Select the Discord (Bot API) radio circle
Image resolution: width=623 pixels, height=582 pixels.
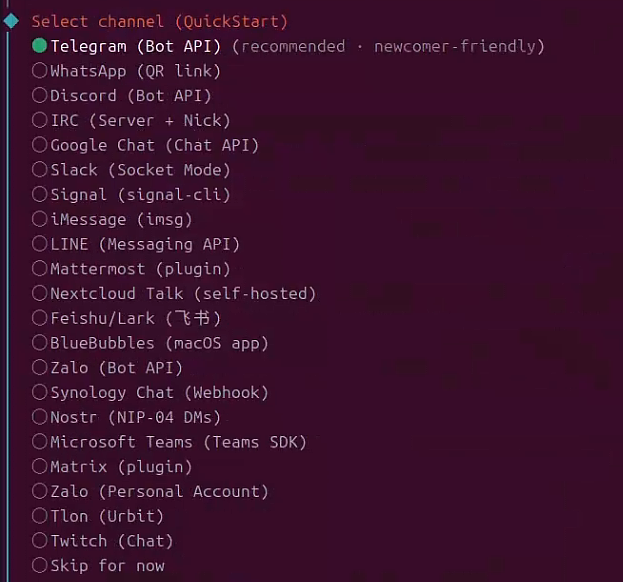point(40,96)
